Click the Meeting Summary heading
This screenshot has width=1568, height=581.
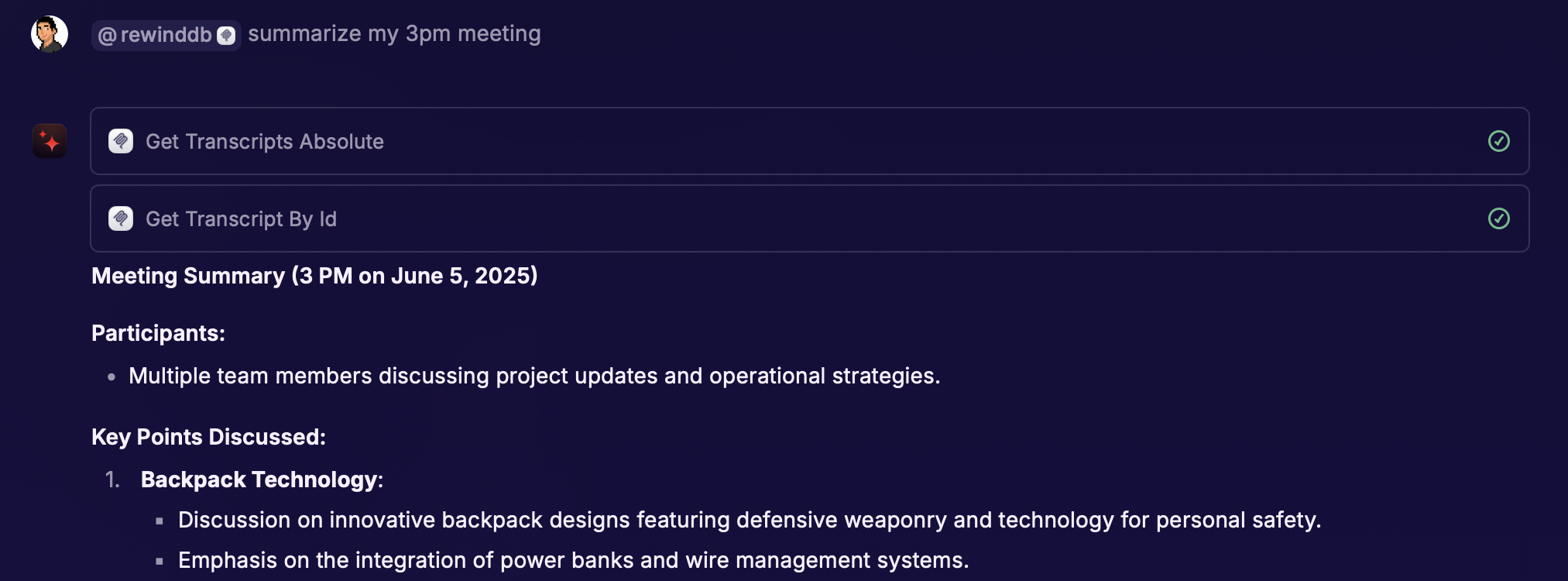tap(314, 276)
